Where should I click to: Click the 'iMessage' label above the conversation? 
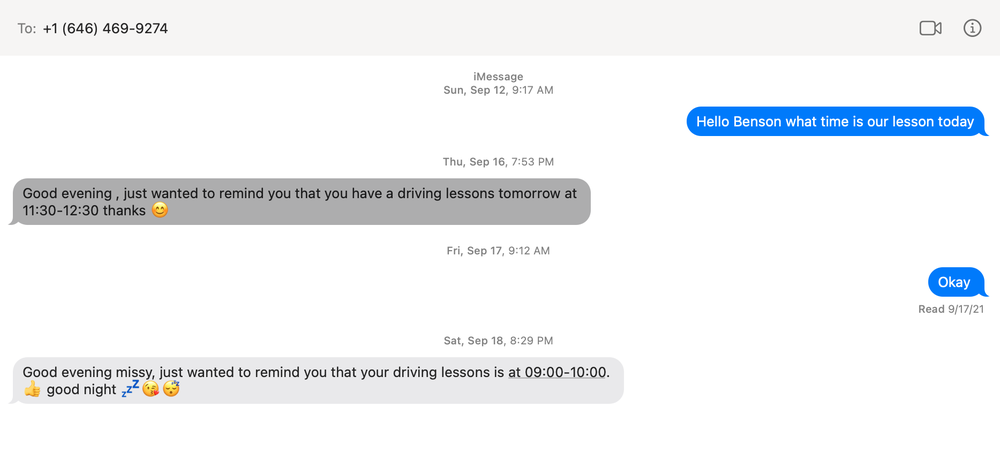(x=498, y=77)
